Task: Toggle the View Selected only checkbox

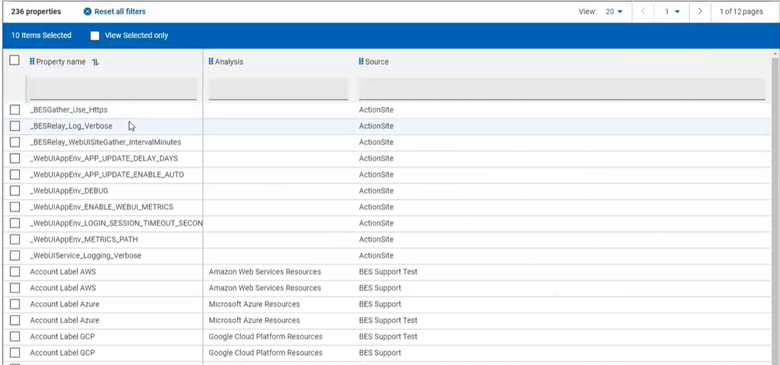Action: pyautogui.click(x=95, y=36)
